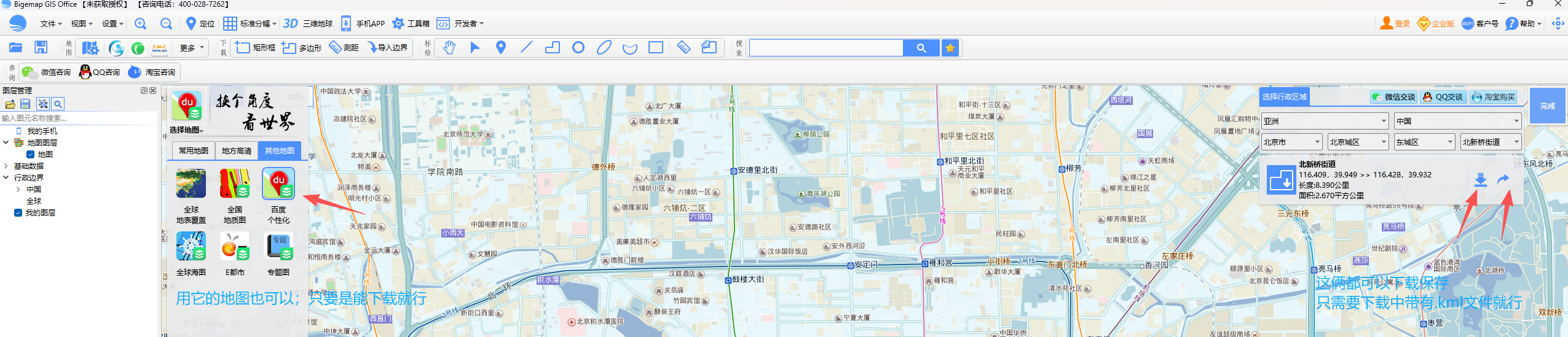Select the sector shape drawing tool
The width and height of the screenshot is (1568, 337).
pos(630,48)
